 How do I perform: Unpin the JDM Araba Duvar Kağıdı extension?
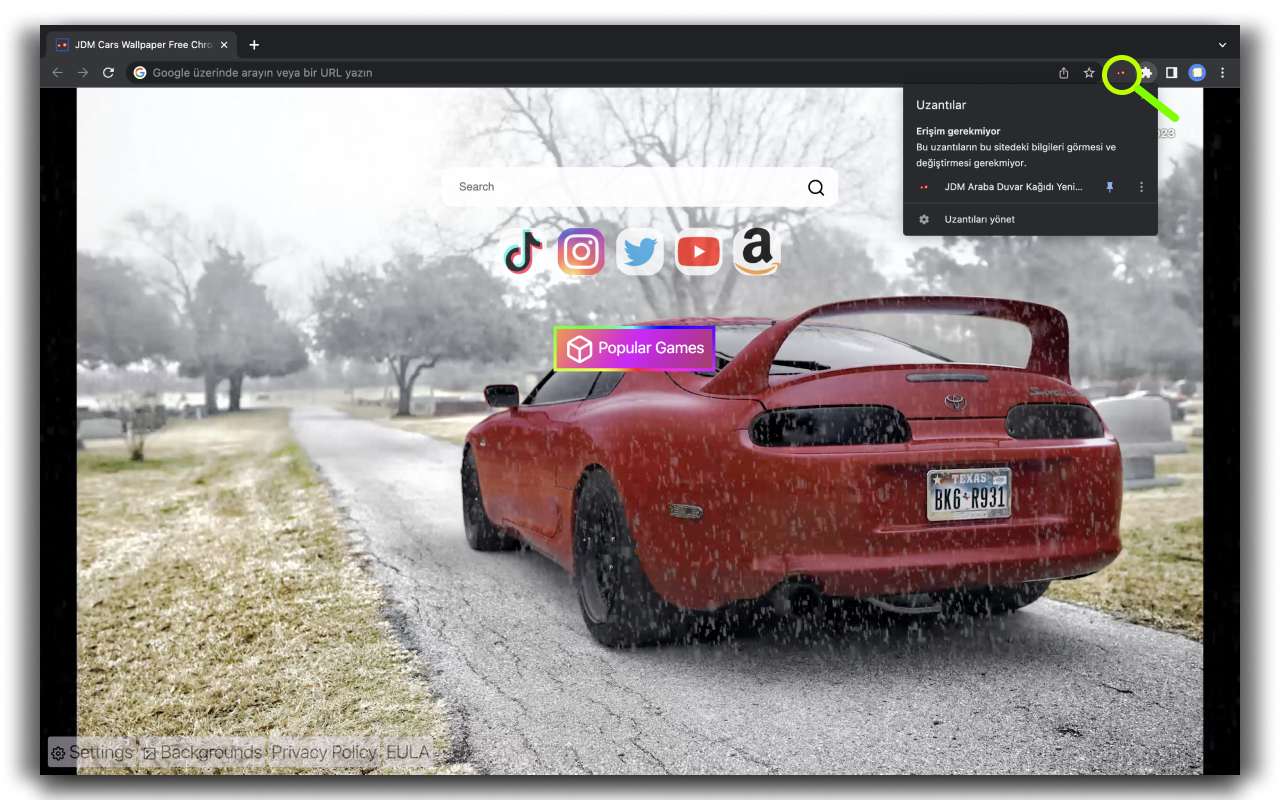point(1109,187)
